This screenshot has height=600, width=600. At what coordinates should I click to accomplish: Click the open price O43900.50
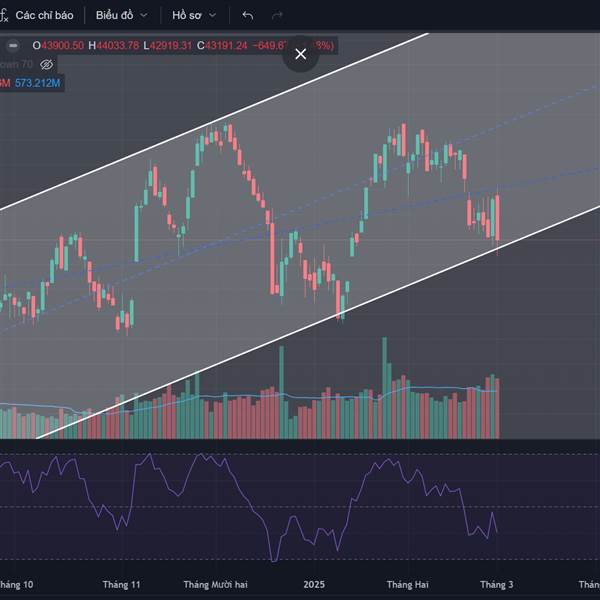58,46
